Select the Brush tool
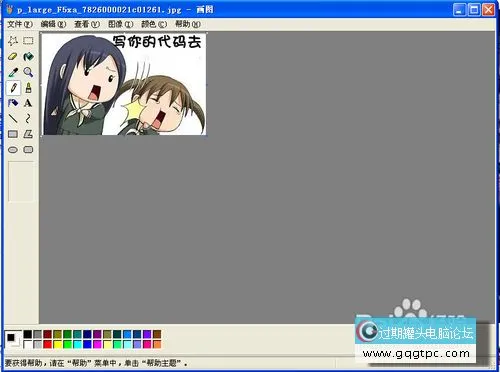The image size is (500, 372). pos(28,88)
